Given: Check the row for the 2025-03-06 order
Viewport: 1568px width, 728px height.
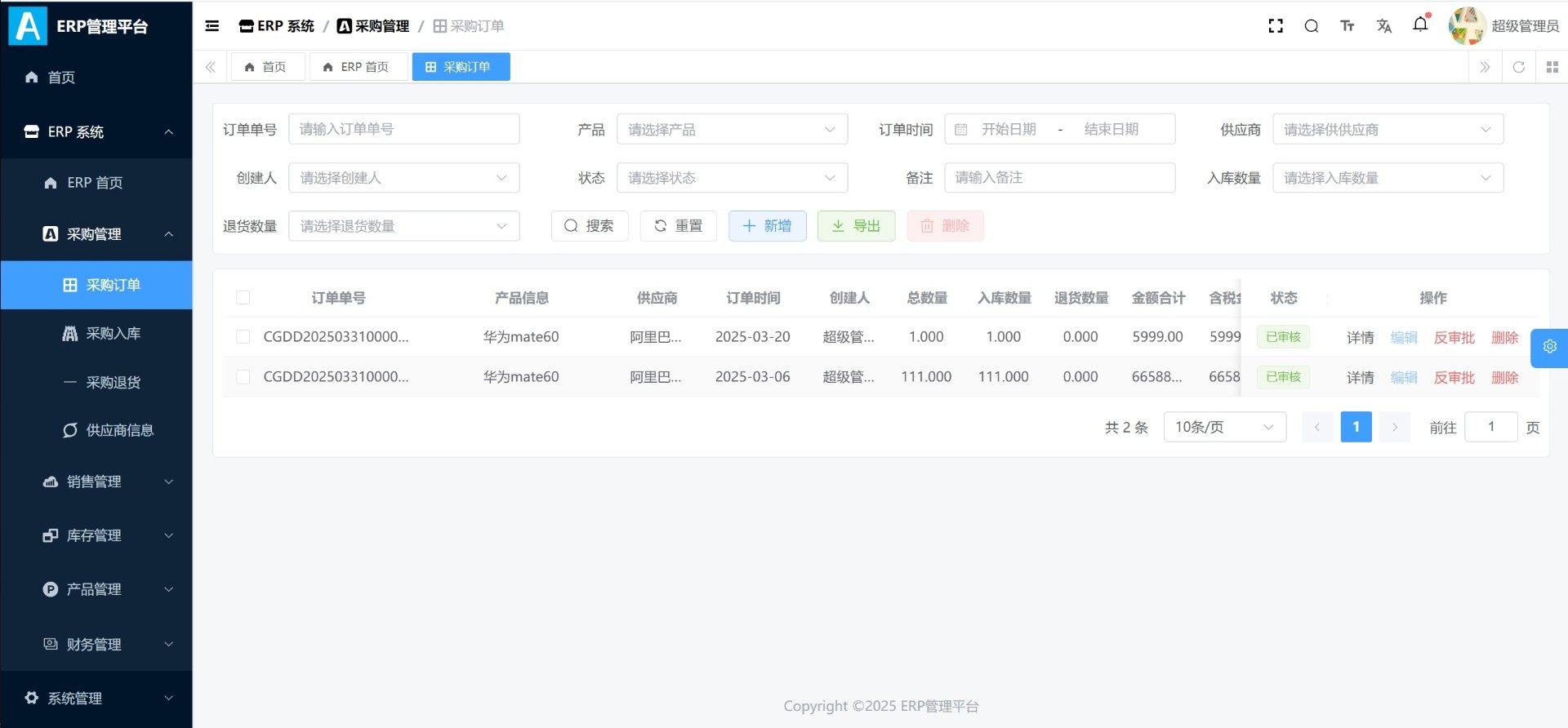Looking at the screenshot, I should click(243, 377).
